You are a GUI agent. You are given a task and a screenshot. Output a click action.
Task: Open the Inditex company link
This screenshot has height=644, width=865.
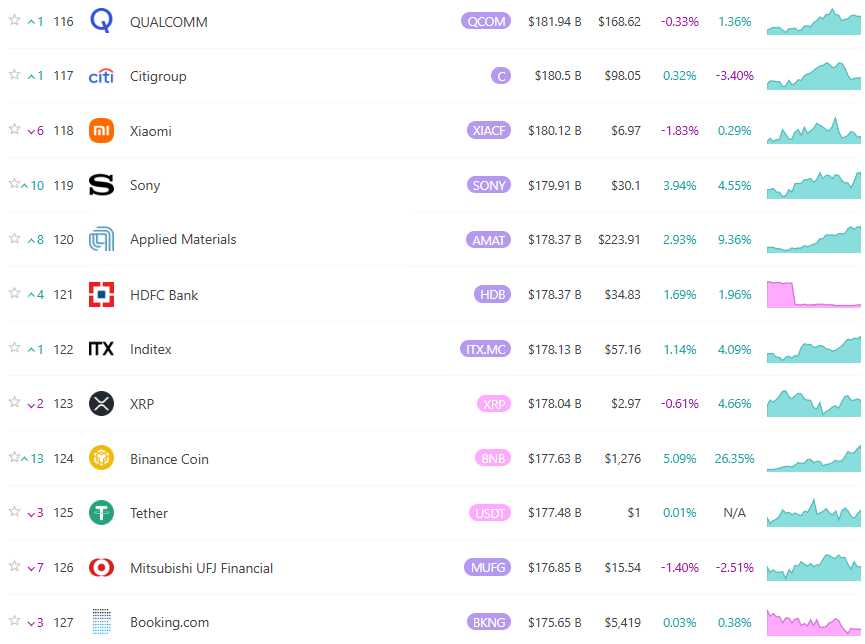(x=151, y=349)
